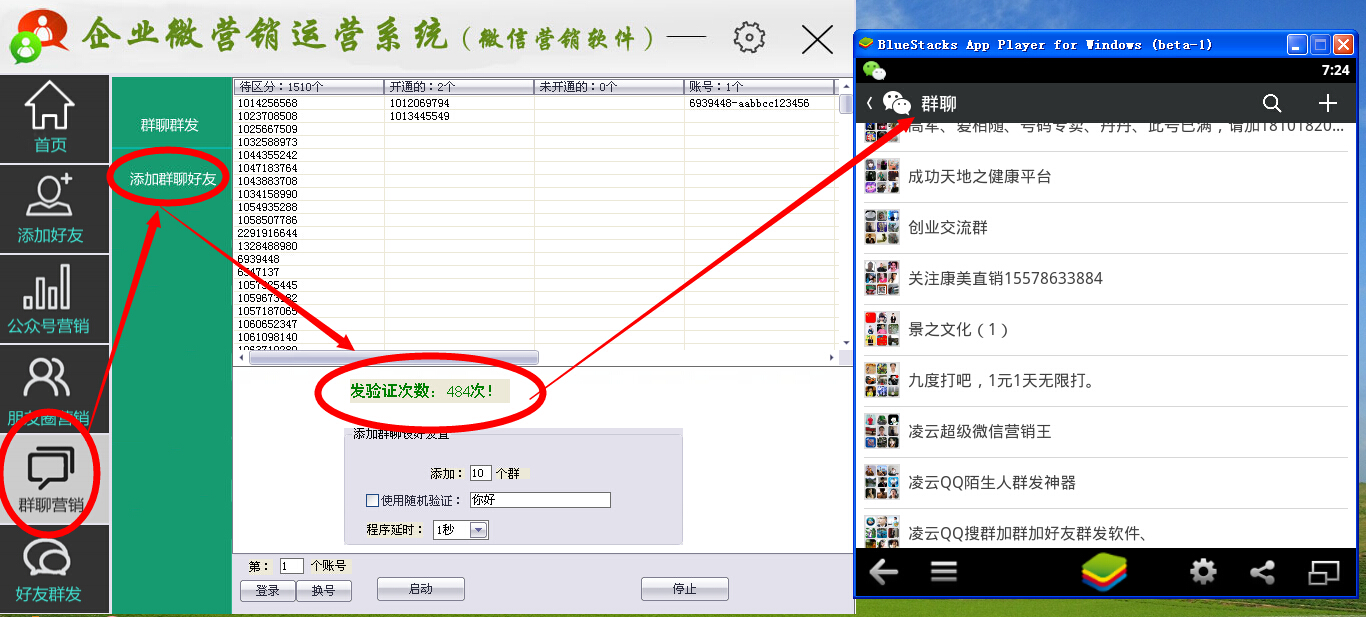
Task: Select the 添加群聊好友 submenu item
Action: click(172, 179)
